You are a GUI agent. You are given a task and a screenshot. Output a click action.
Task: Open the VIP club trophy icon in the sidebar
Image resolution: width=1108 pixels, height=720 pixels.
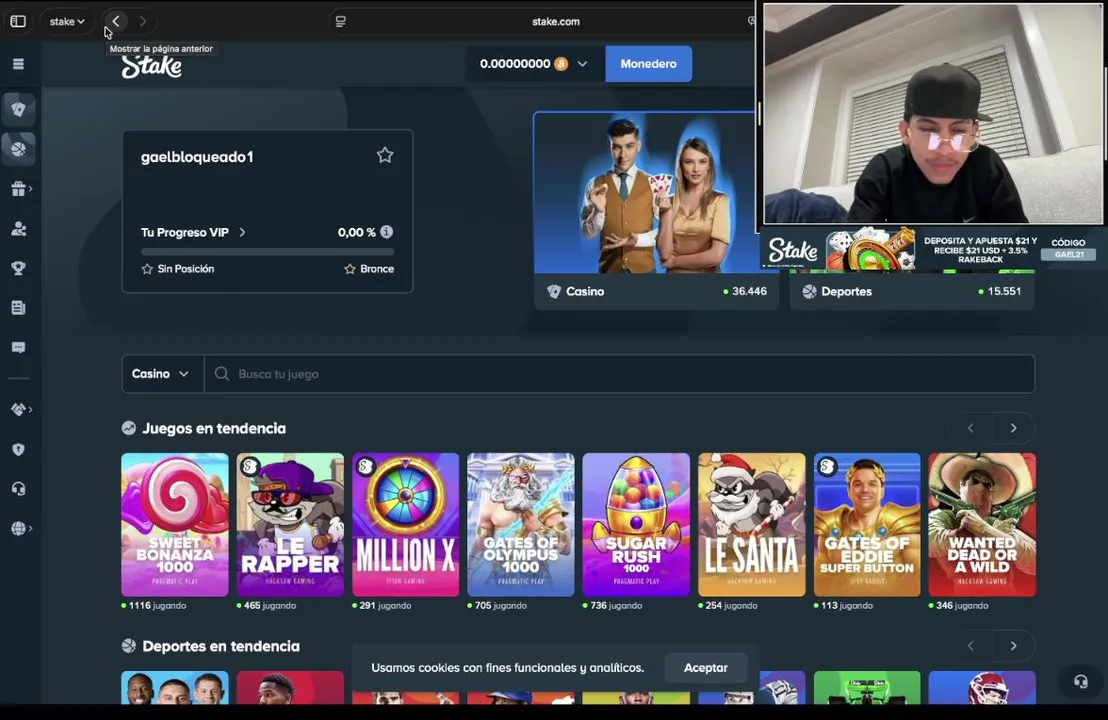click(x=18, y=268)
